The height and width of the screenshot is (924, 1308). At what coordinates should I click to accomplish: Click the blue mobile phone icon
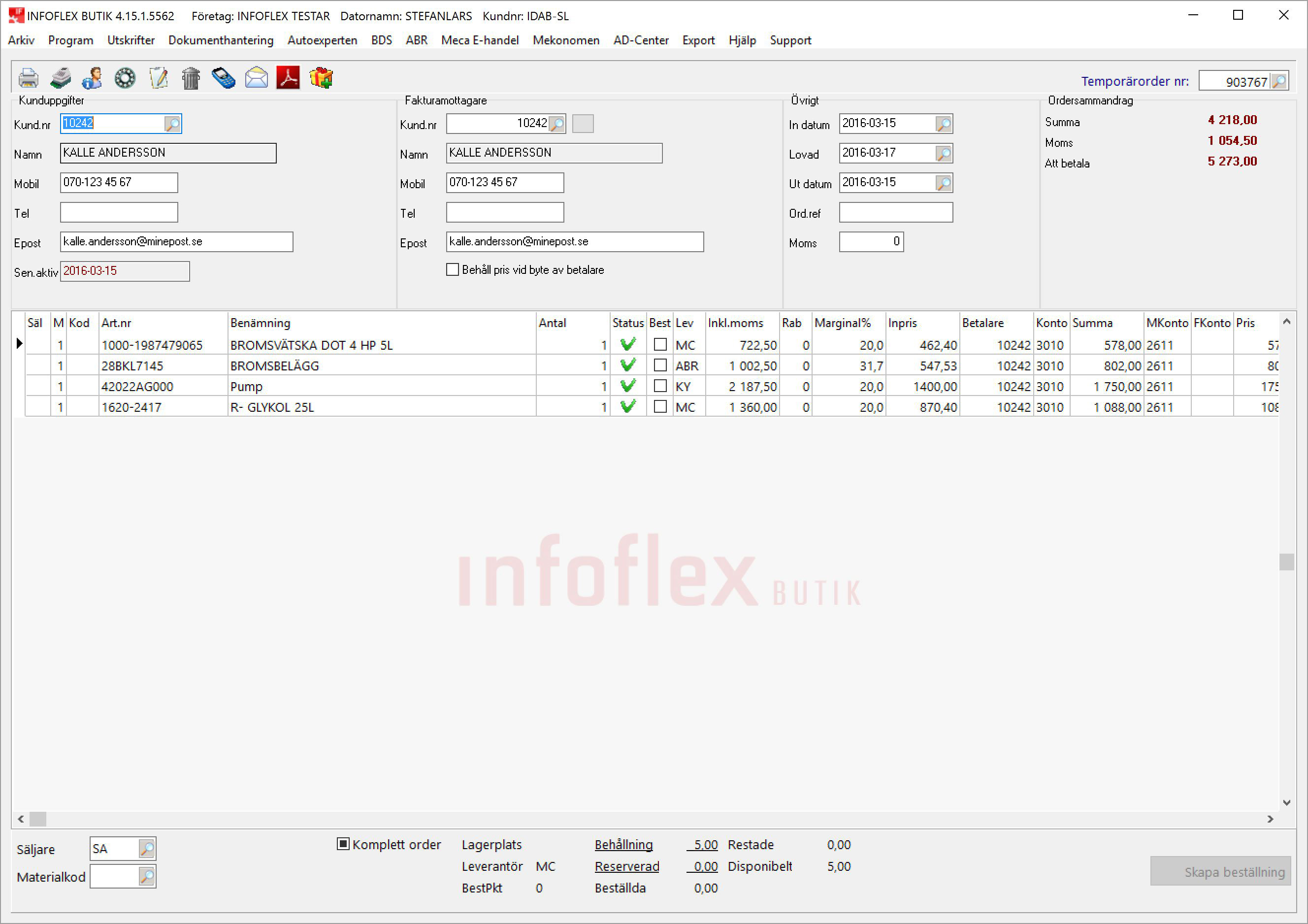[223, 78]
